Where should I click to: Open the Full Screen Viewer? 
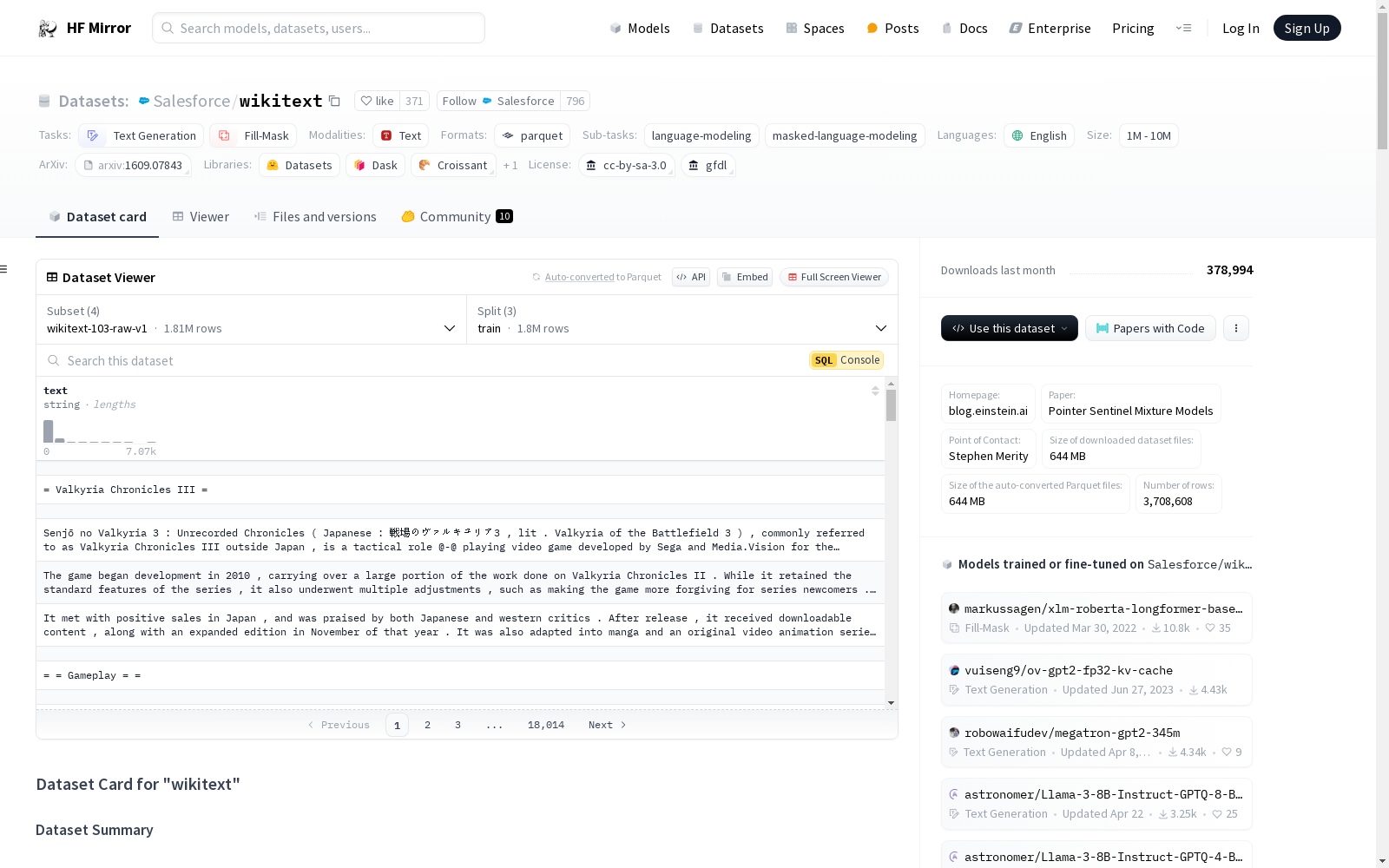(834, 278)
